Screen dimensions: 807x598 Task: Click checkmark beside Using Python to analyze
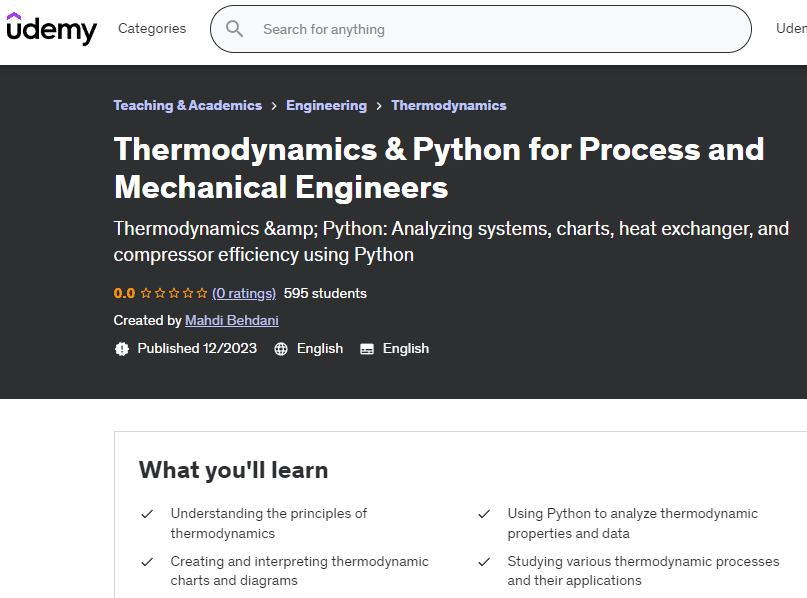click(x=484, y=514)
